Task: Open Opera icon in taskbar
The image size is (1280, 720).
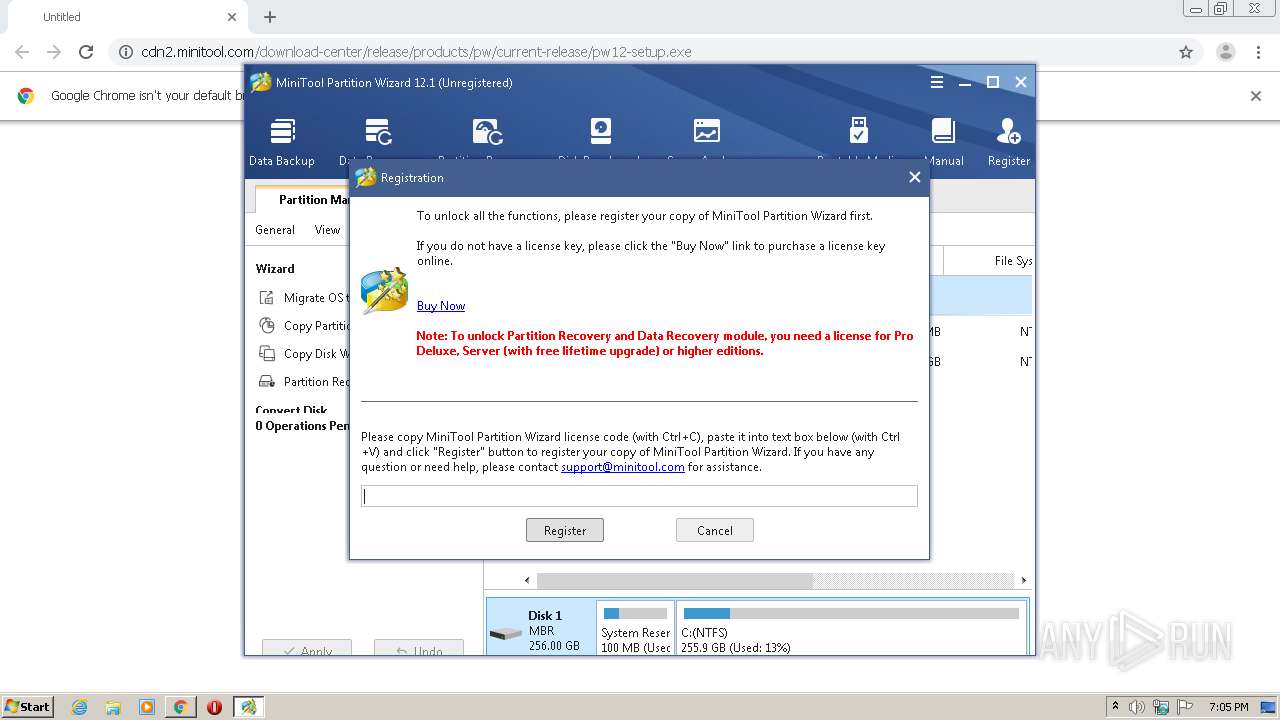Action: [x=214, y=707]
